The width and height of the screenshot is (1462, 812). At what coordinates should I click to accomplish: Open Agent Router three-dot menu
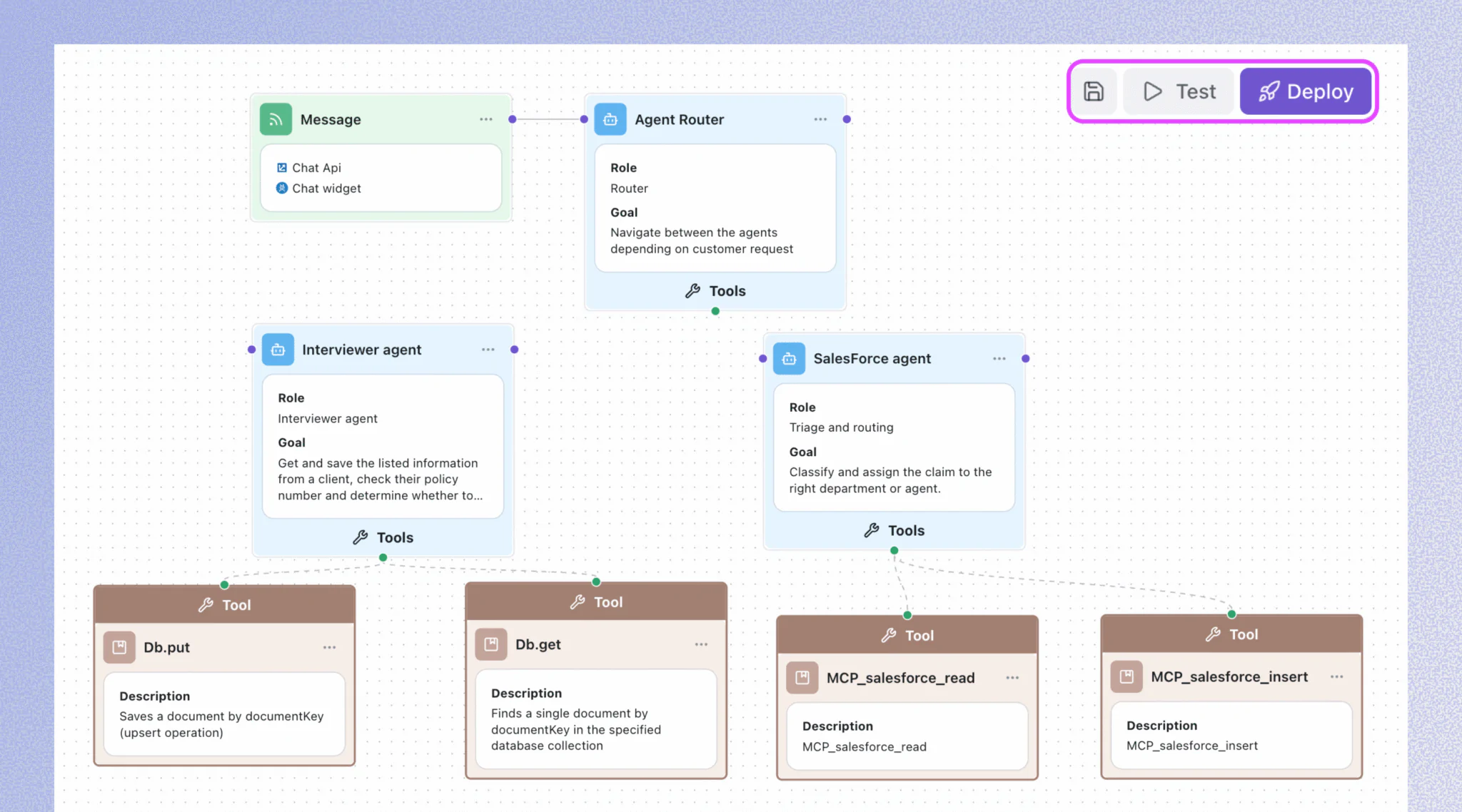820,119
